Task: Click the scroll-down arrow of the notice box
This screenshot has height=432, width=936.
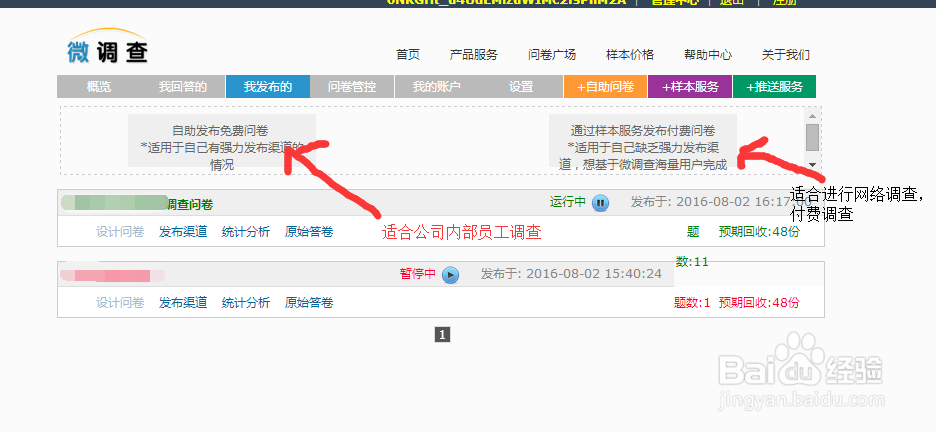Action: coord(812,164)
